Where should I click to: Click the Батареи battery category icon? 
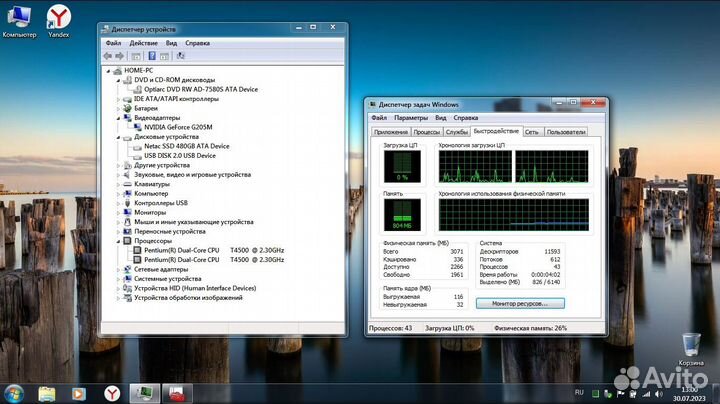click(x=128, y=108)
